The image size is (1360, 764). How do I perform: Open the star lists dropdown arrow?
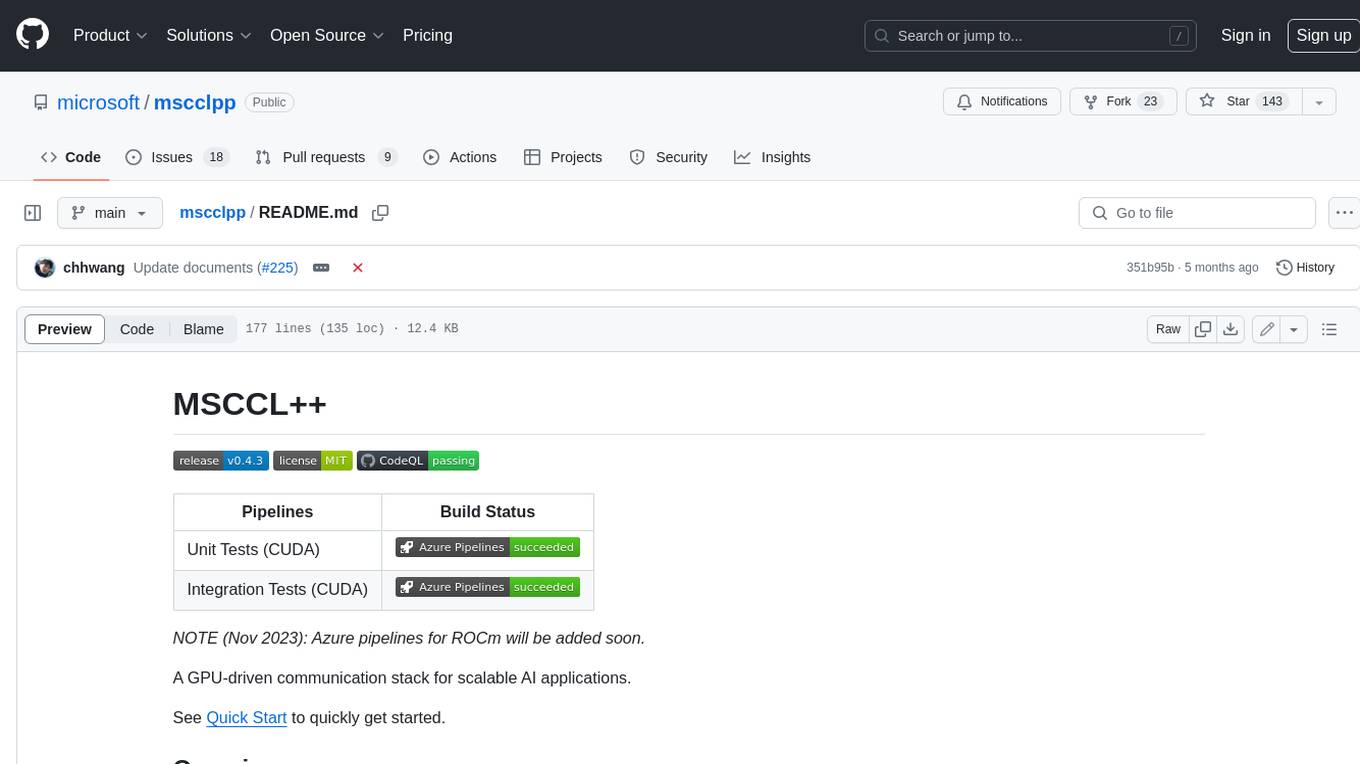pos(1319,102)
